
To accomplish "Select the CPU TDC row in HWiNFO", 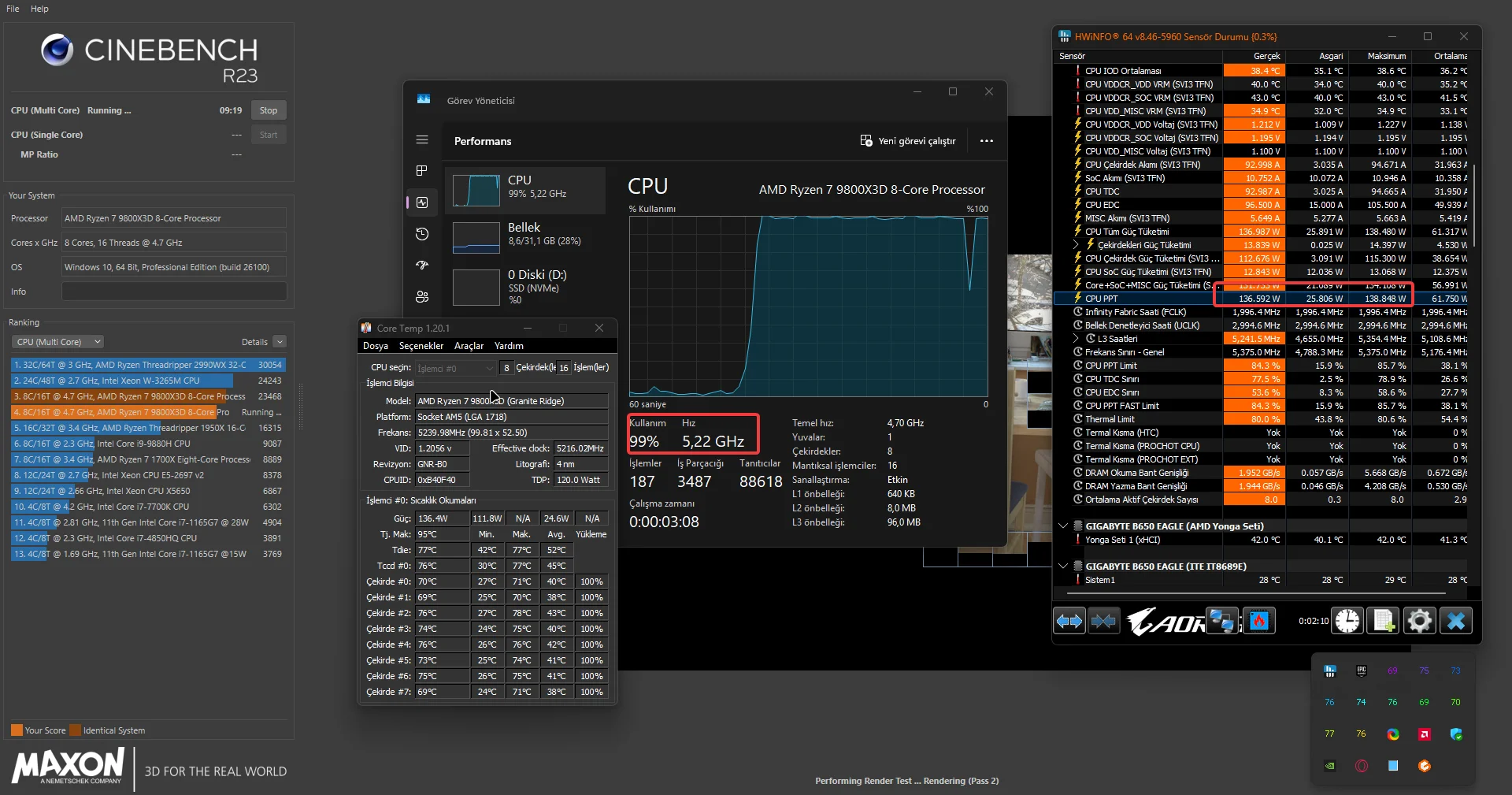I will click(1262, 191).
